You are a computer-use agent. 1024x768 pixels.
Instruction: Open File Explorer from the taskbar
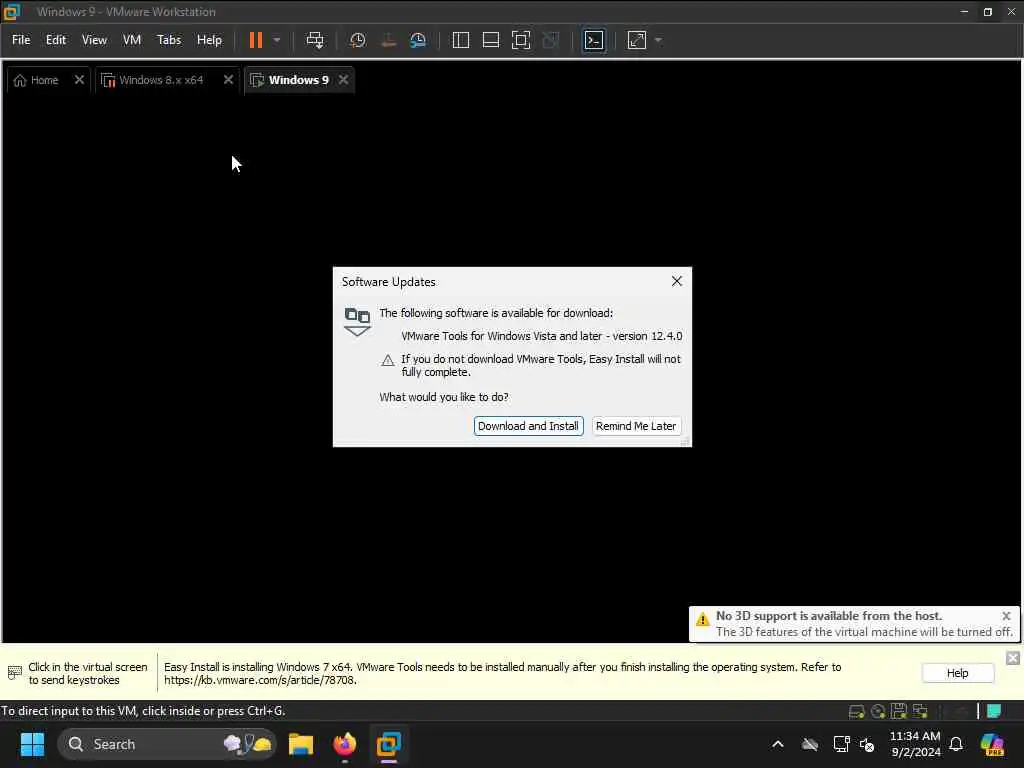click(x=300, y=744)
